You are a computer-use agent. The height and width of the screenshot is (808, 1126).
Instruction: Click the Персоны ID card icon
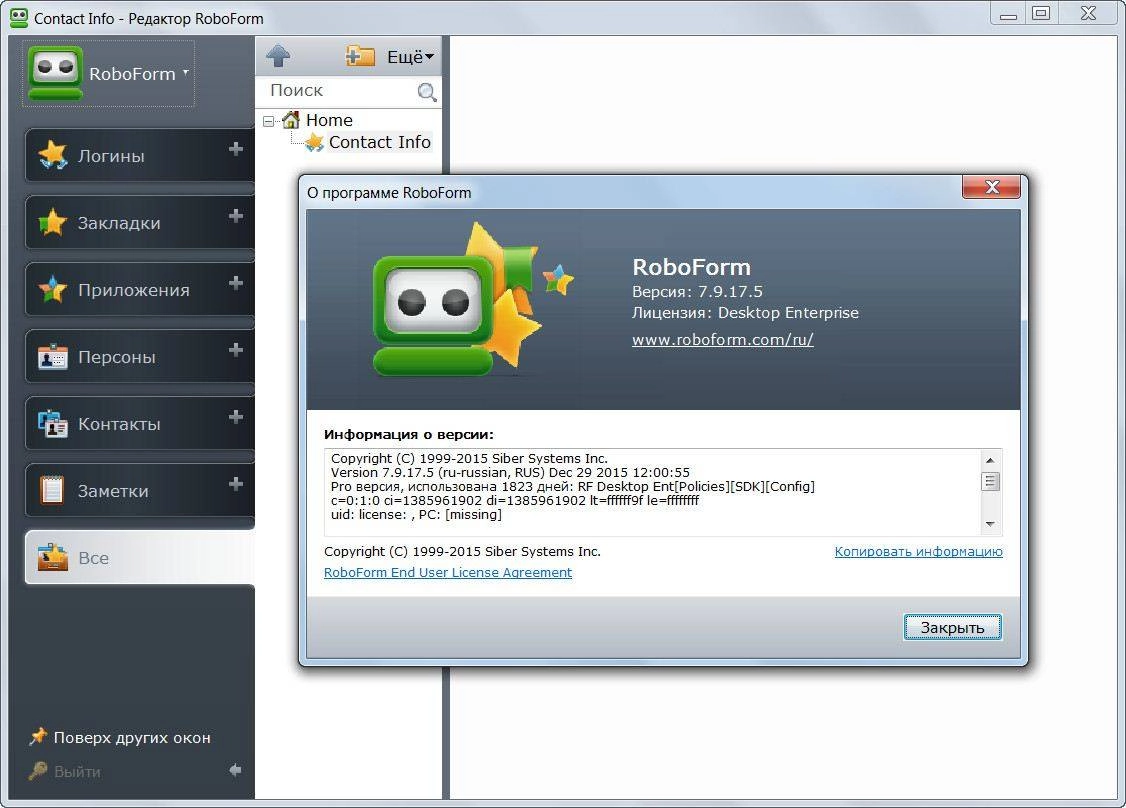52,356
